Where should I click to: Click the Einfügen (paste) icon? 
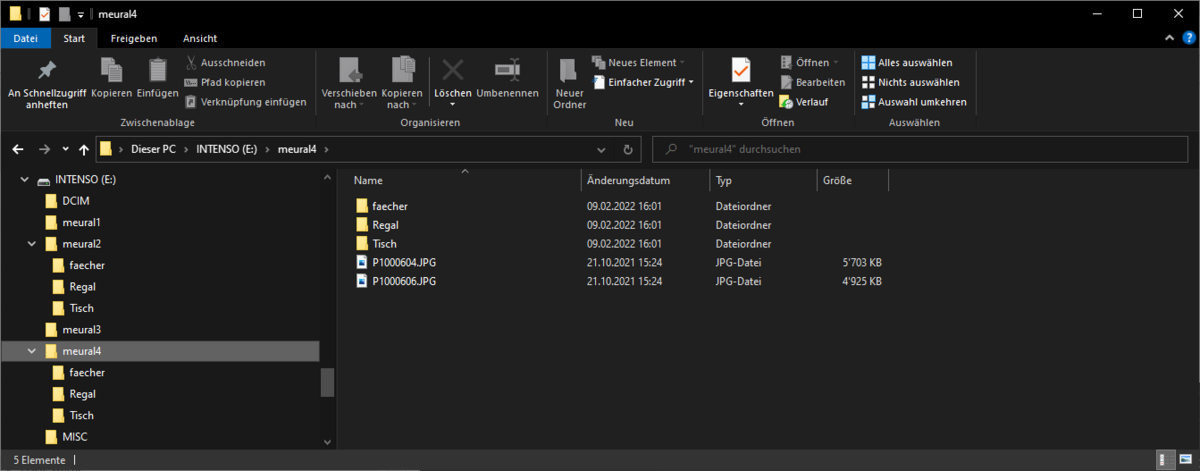(x=157, y=71)
